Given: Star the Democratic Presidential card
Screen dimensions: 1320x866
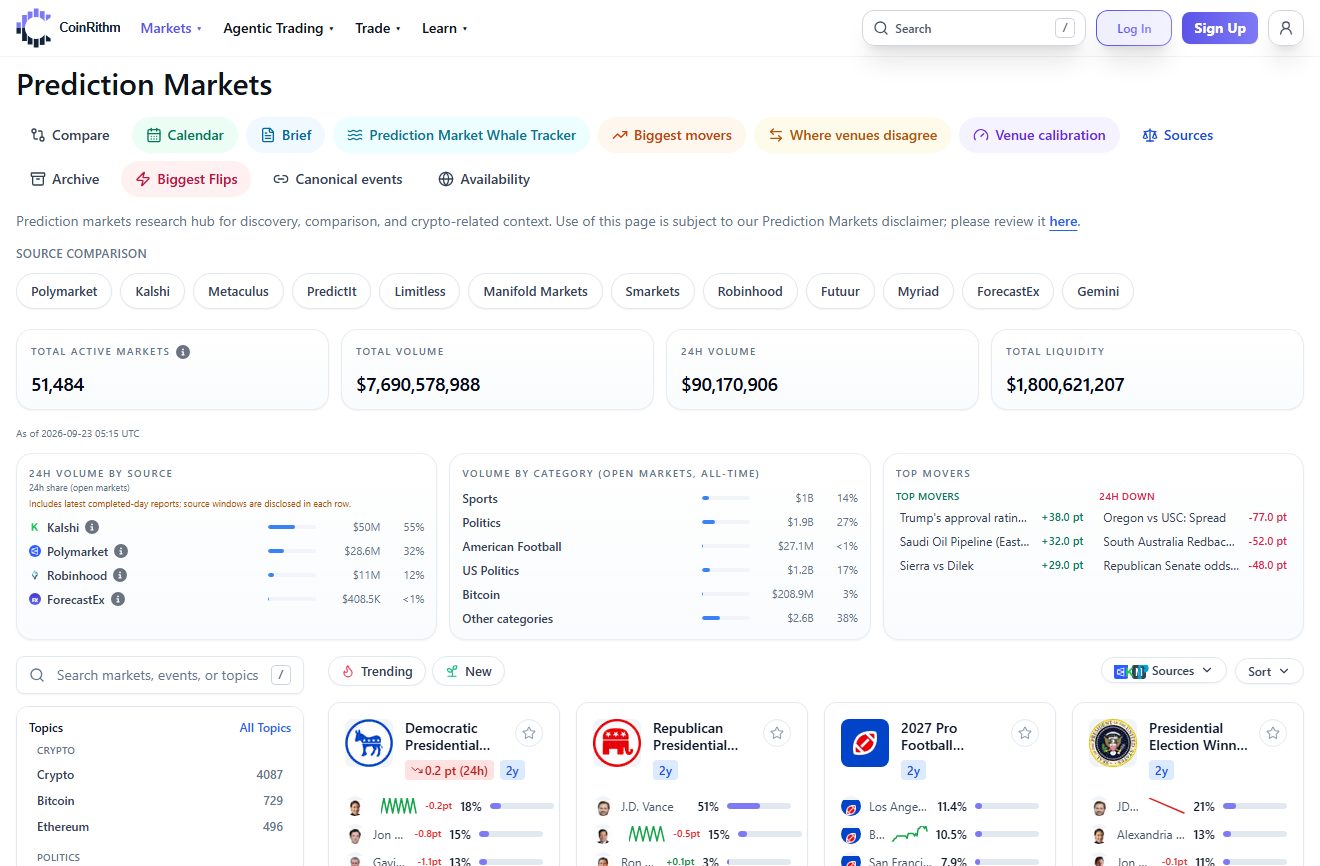Looking at the screenshot, I should tap(529, 733).
